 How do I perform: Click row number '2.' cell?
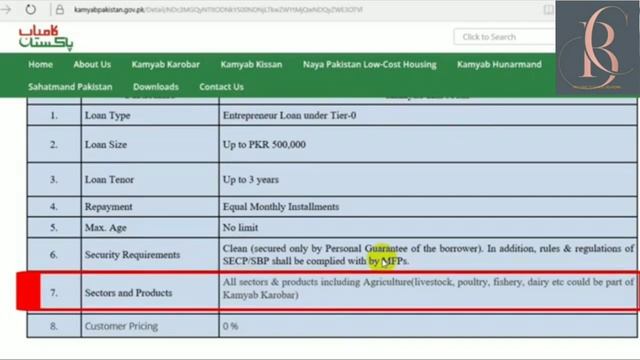(x=54, y=144)
